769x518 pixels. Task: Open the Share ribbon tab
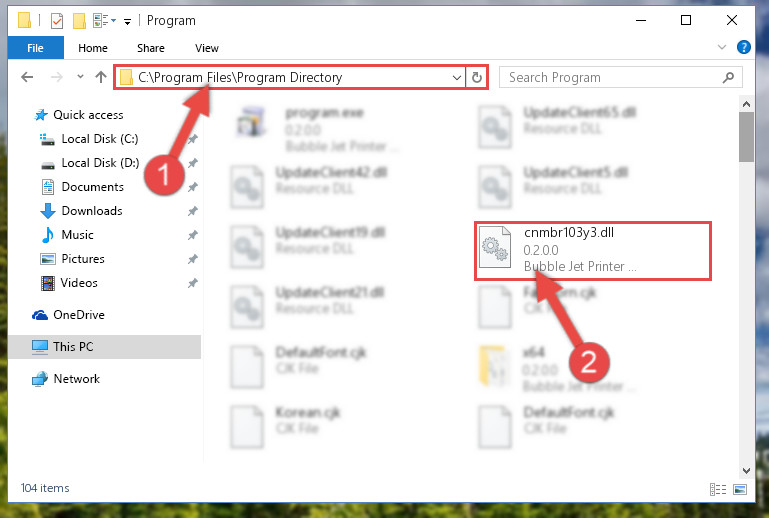[x=151, y=48]
